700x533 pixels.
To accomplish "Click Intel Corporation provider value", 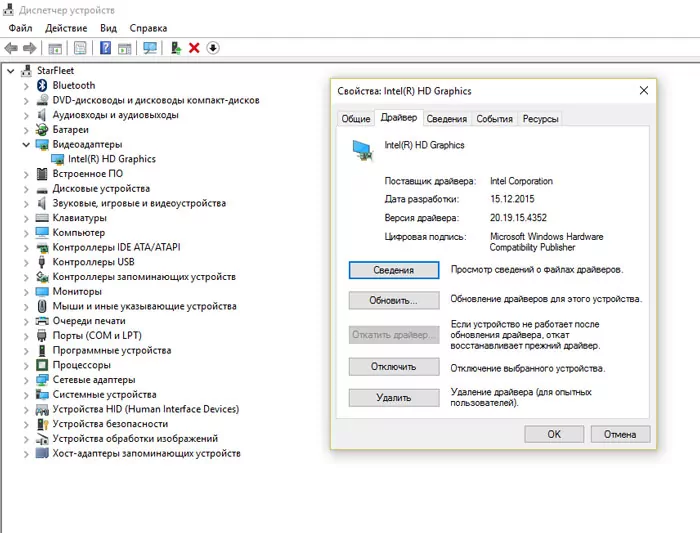I will (x=521, y=181).
